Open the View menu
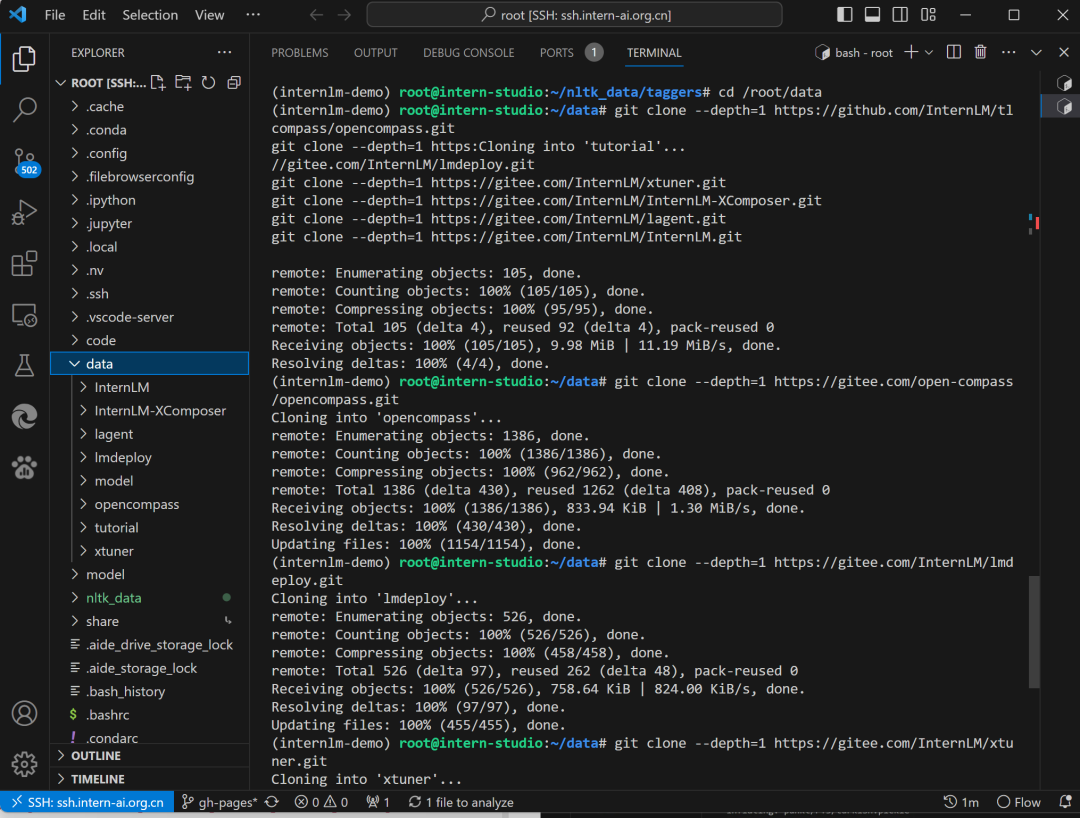Viewport: 1080px width, 818px height. 209,14
